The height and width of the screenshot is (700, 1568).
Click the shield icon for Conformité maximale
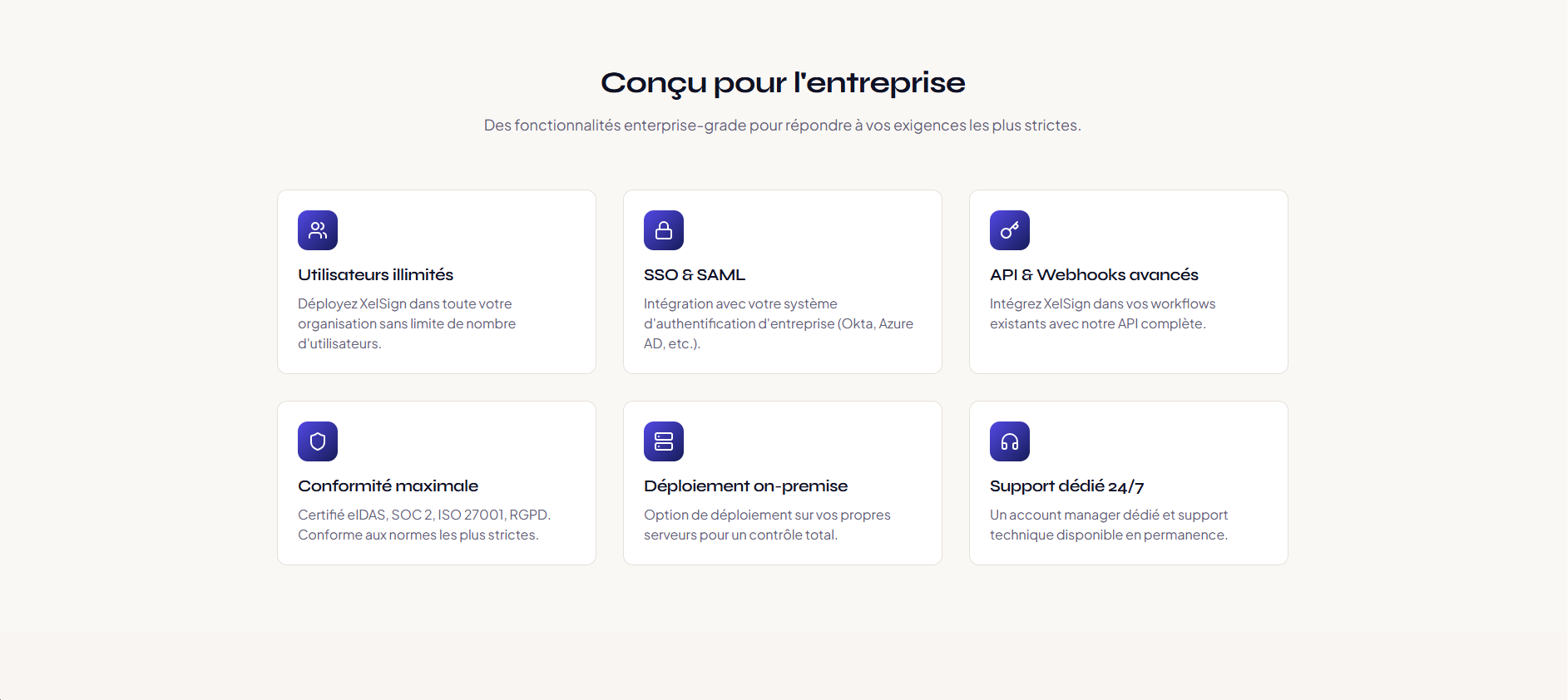(x=318, y=441)
